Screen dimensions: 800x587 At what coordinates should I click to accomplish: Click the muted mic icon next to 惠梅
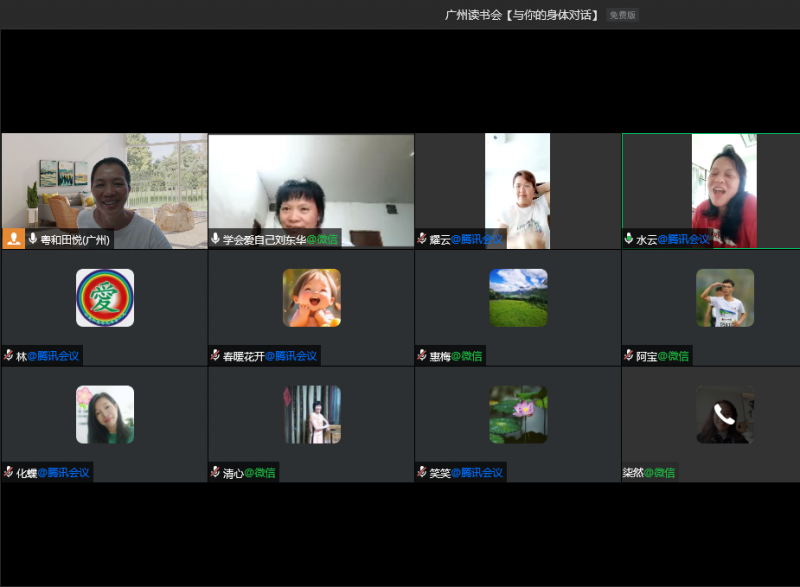click(x=422, y=356)
